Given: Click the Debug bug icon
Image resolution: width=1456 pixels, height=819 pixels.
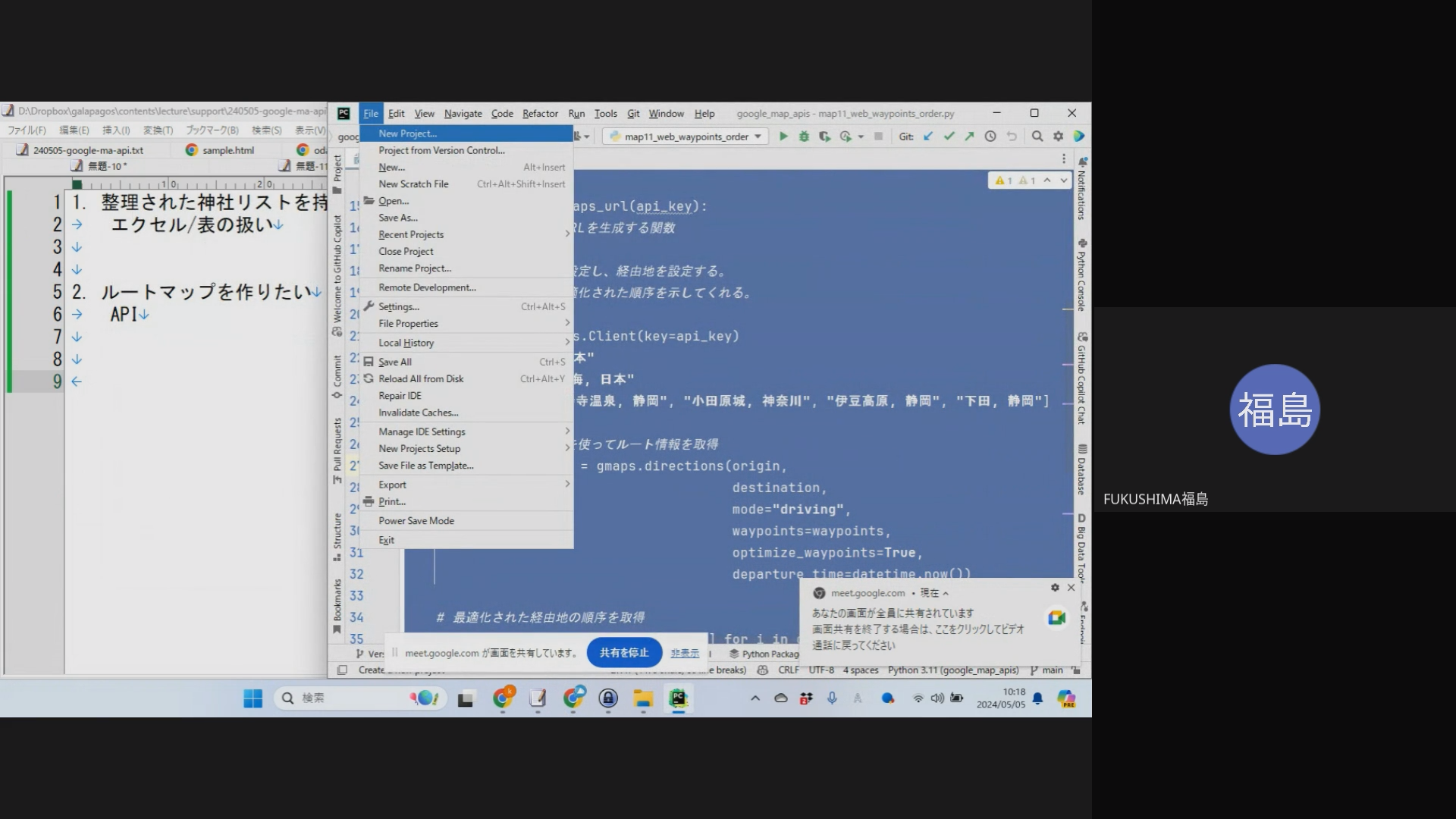Looking at the screenshot, I should [804, 136].
